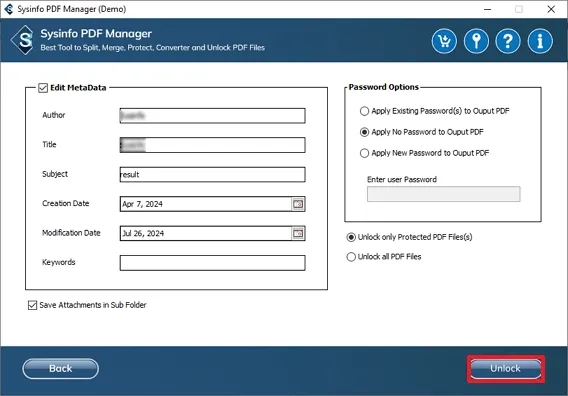
Task: Click the title bar app icon
Action: (x=9, y=9)
